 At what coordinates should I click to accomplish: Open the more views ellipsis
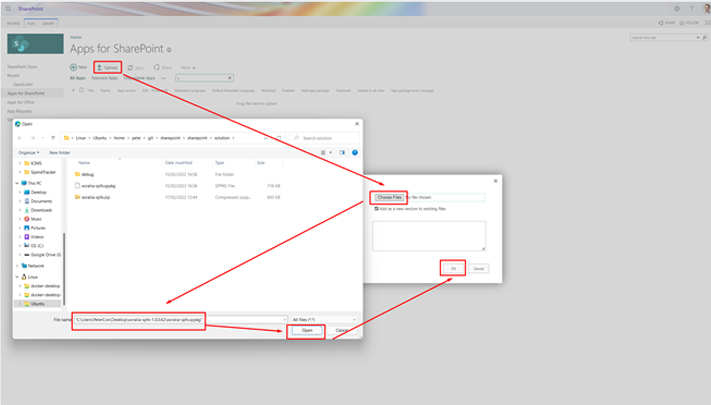(164, 78)
